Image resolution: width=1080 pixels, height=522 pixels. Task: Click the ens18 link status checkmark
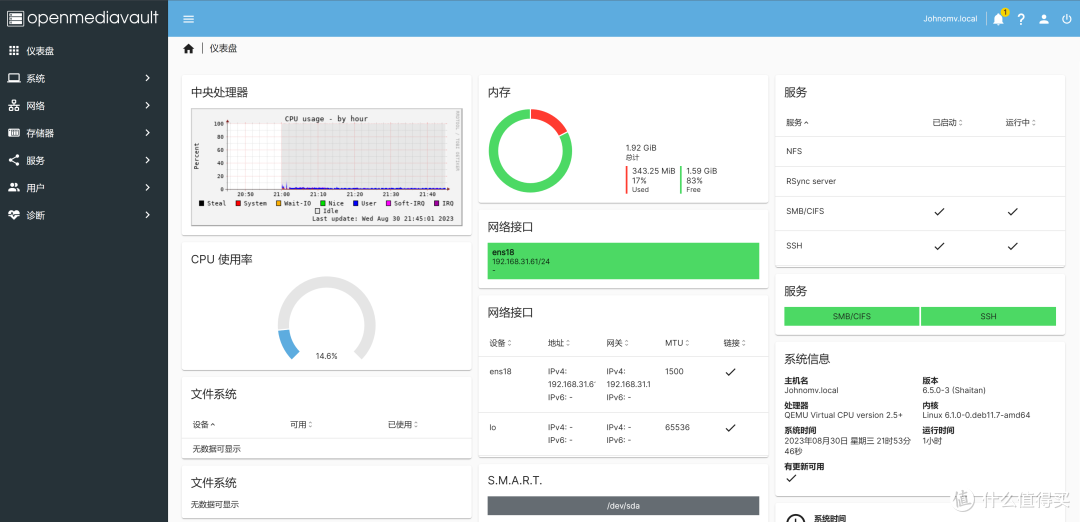[x=730, y=372]
